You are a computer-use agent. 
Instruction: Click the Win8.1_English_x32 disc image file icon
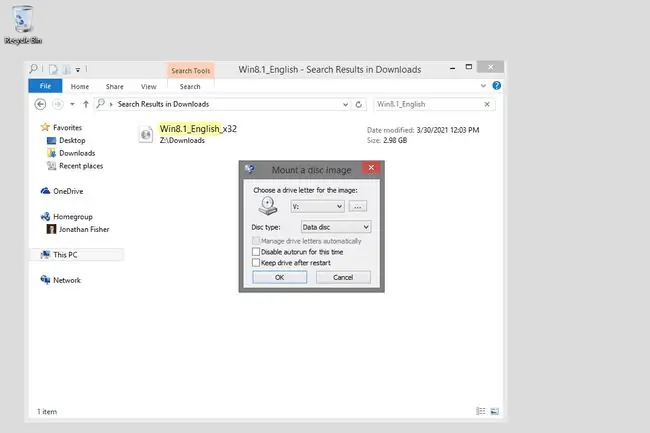(x=146, y=134)
